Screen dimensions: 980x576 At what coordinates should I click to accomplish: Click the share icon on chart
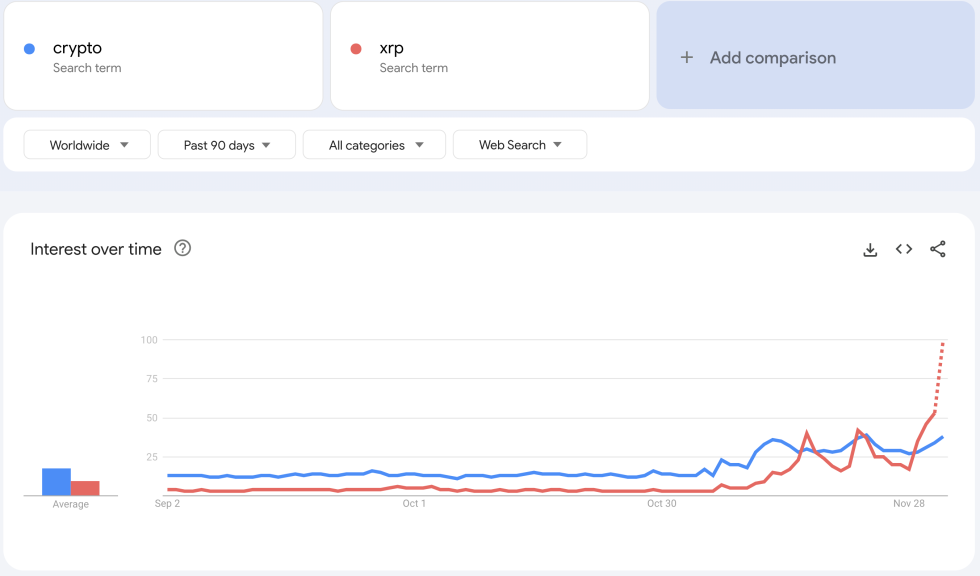pyautogui.click(x=938, y=250)
